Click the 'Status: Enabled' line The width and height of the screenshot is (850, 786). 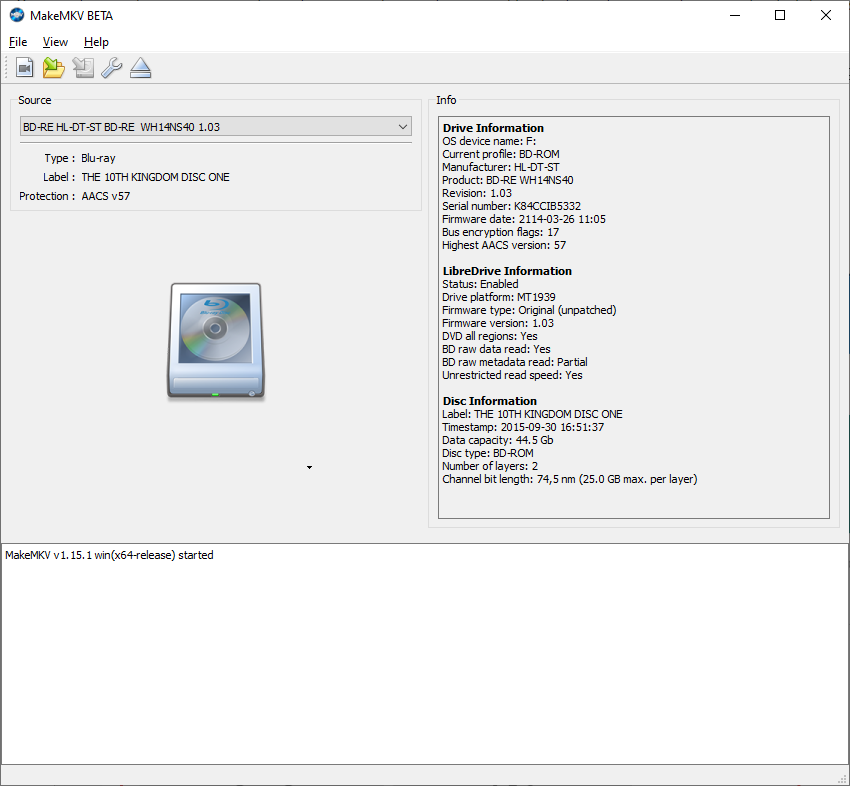[x=480, y=284]
